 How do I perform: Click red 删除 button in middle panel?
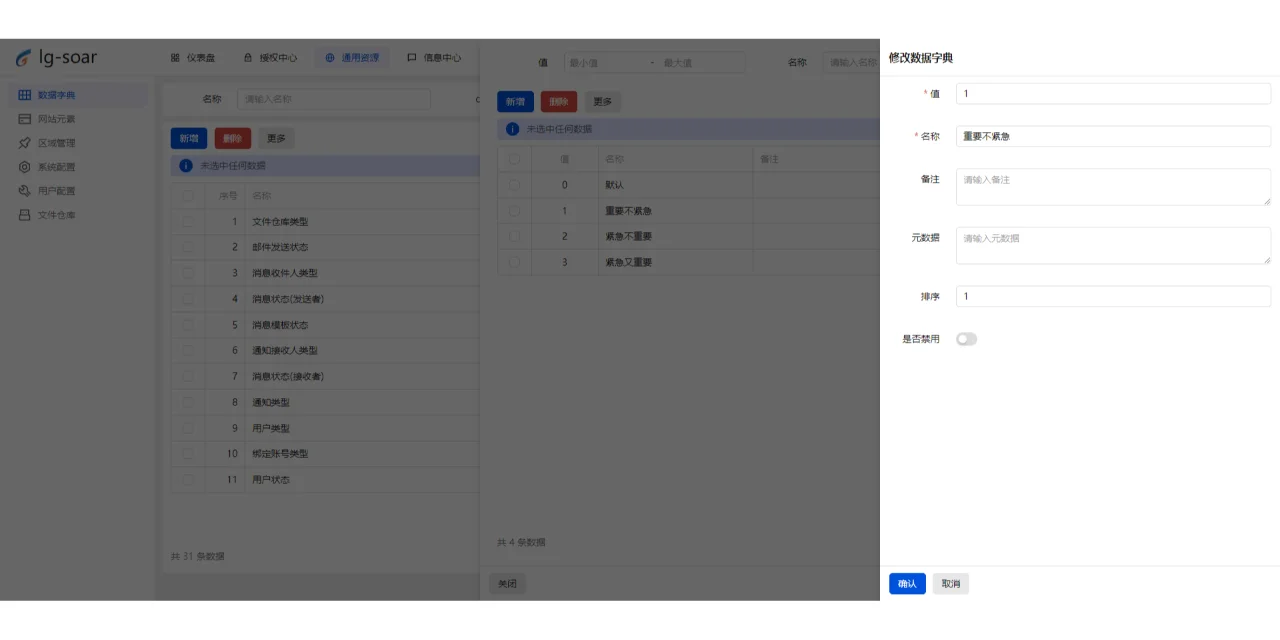click(559, 102)
